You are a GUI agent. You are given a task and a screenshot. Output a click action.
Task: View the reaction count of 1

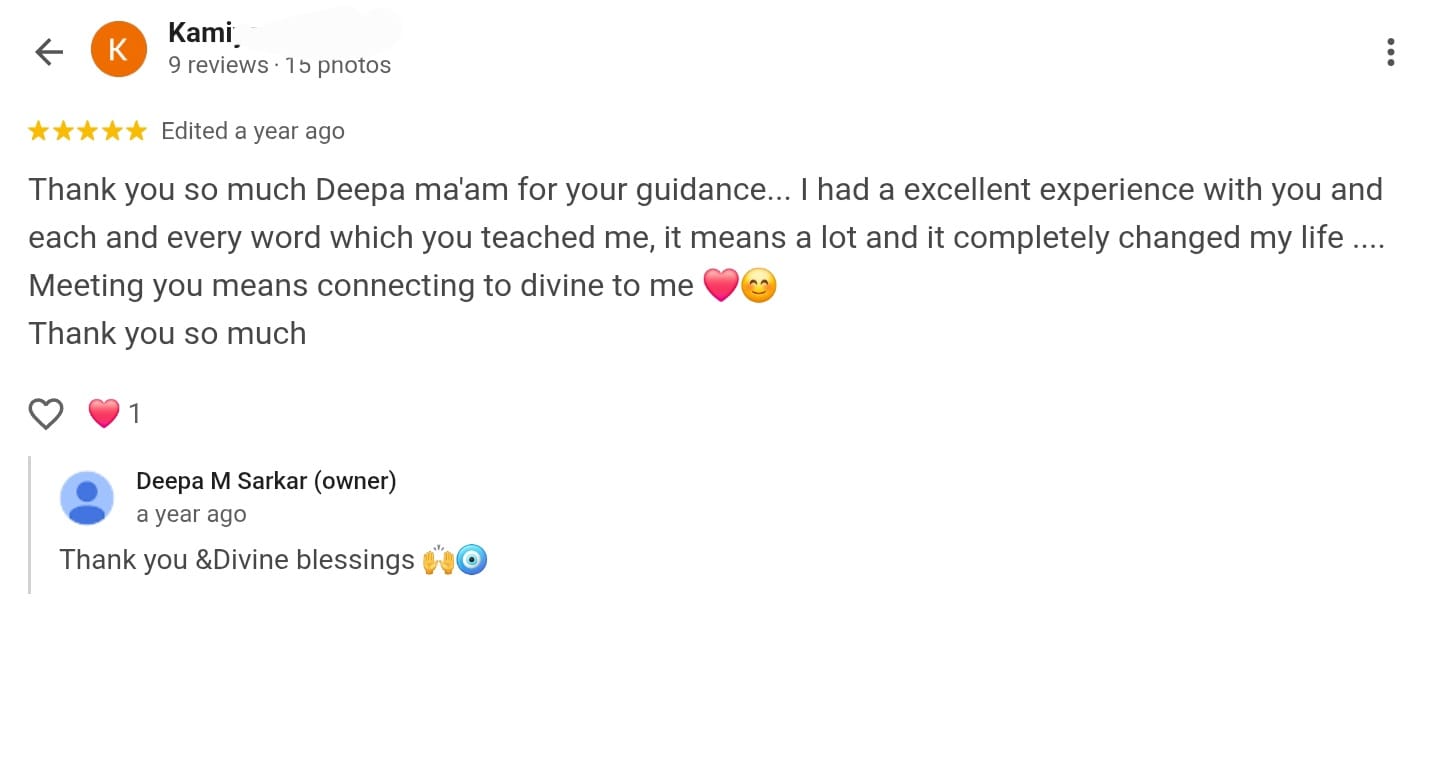[135, 413]
